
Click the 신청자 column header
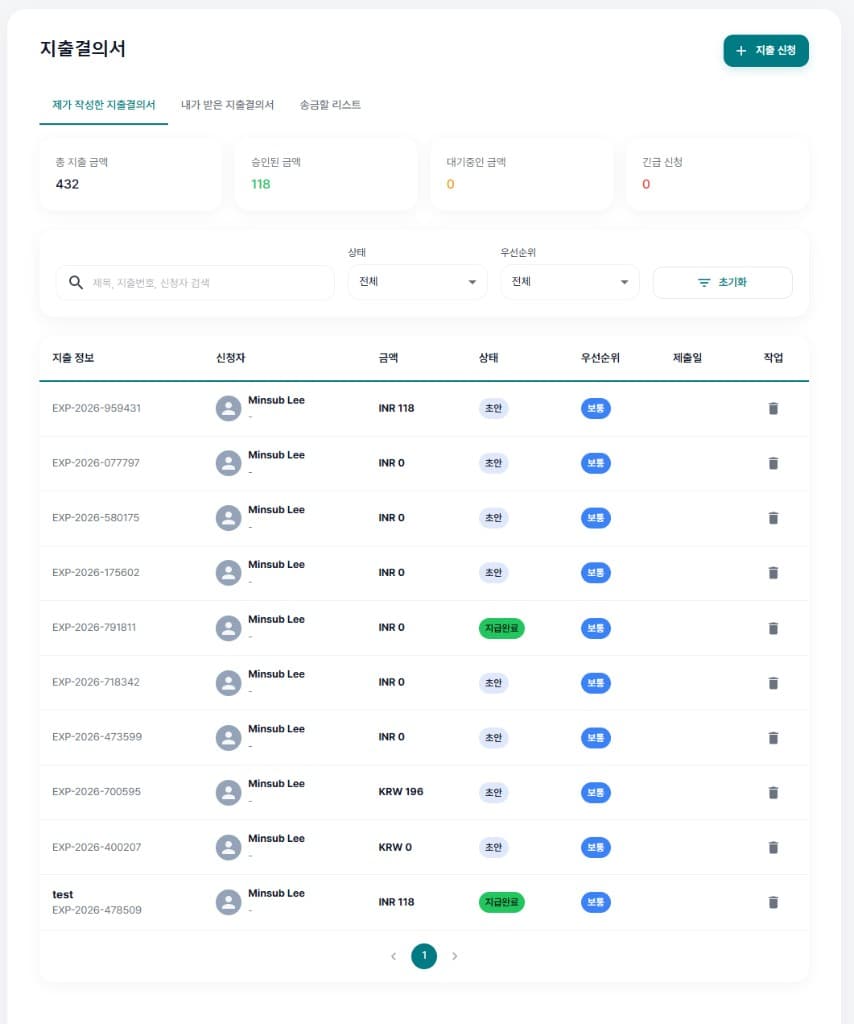230,358
